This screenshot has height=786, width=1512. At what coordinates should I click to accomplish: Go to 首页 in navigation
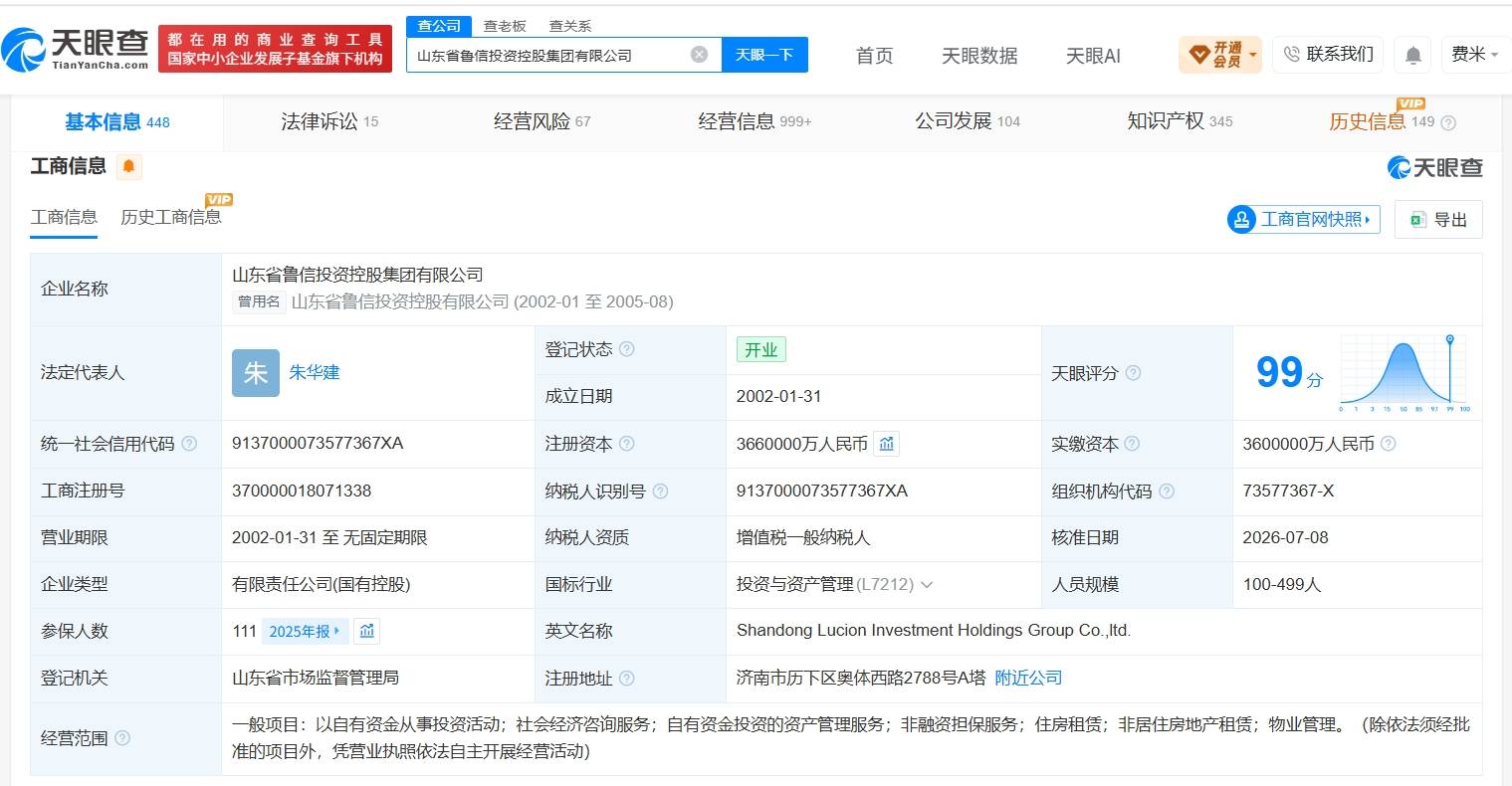(x=875, y=56)
